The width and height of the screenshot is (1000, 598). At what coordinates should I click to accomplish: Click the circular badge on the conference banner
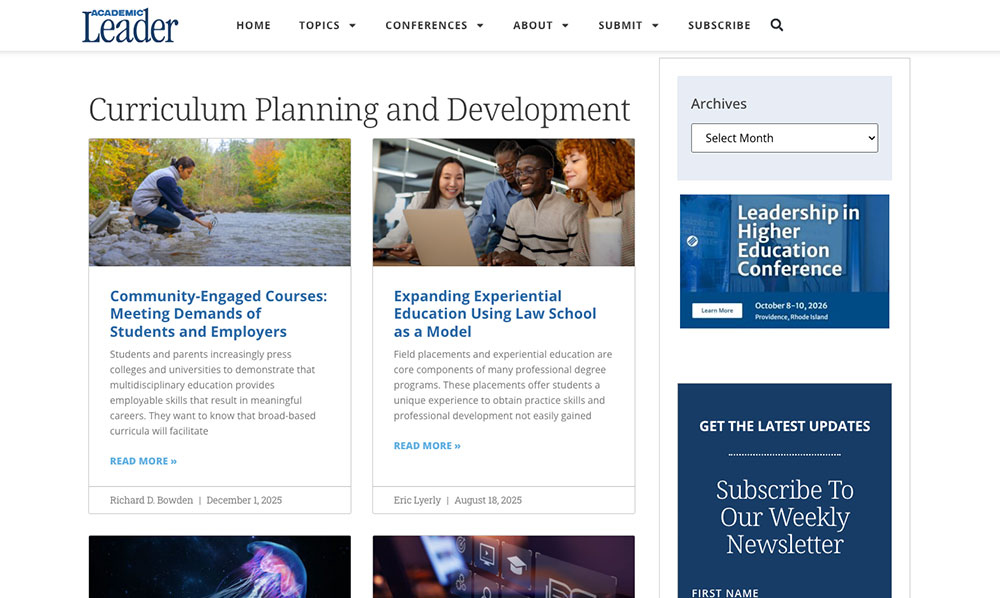[x=691, y=241]
